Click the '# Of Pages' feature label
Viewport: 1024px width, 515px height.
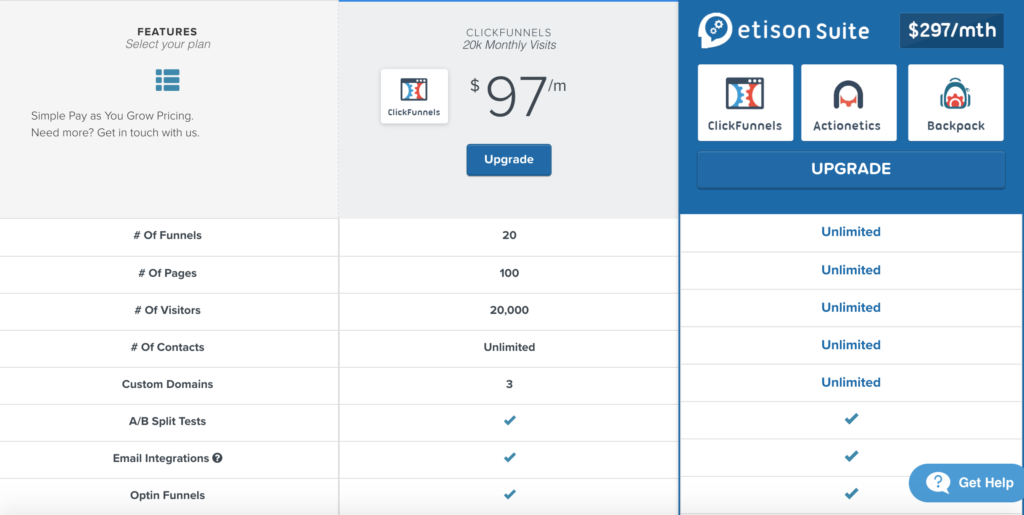pyautogui.click(x=167, y=273)
